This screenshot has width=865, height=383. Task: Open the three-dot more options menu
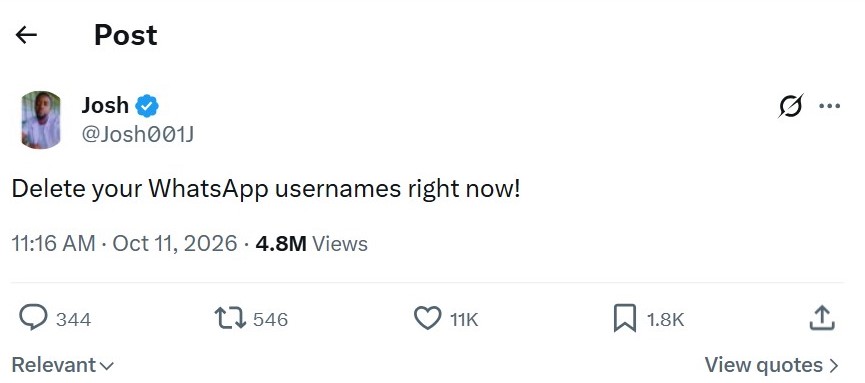tap(830, 106)
